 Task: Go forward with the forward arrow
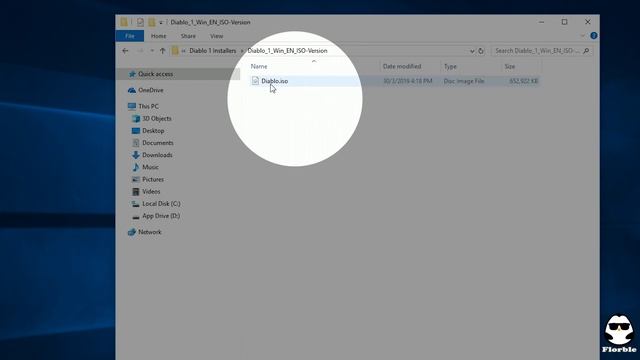tap(140, 51)
